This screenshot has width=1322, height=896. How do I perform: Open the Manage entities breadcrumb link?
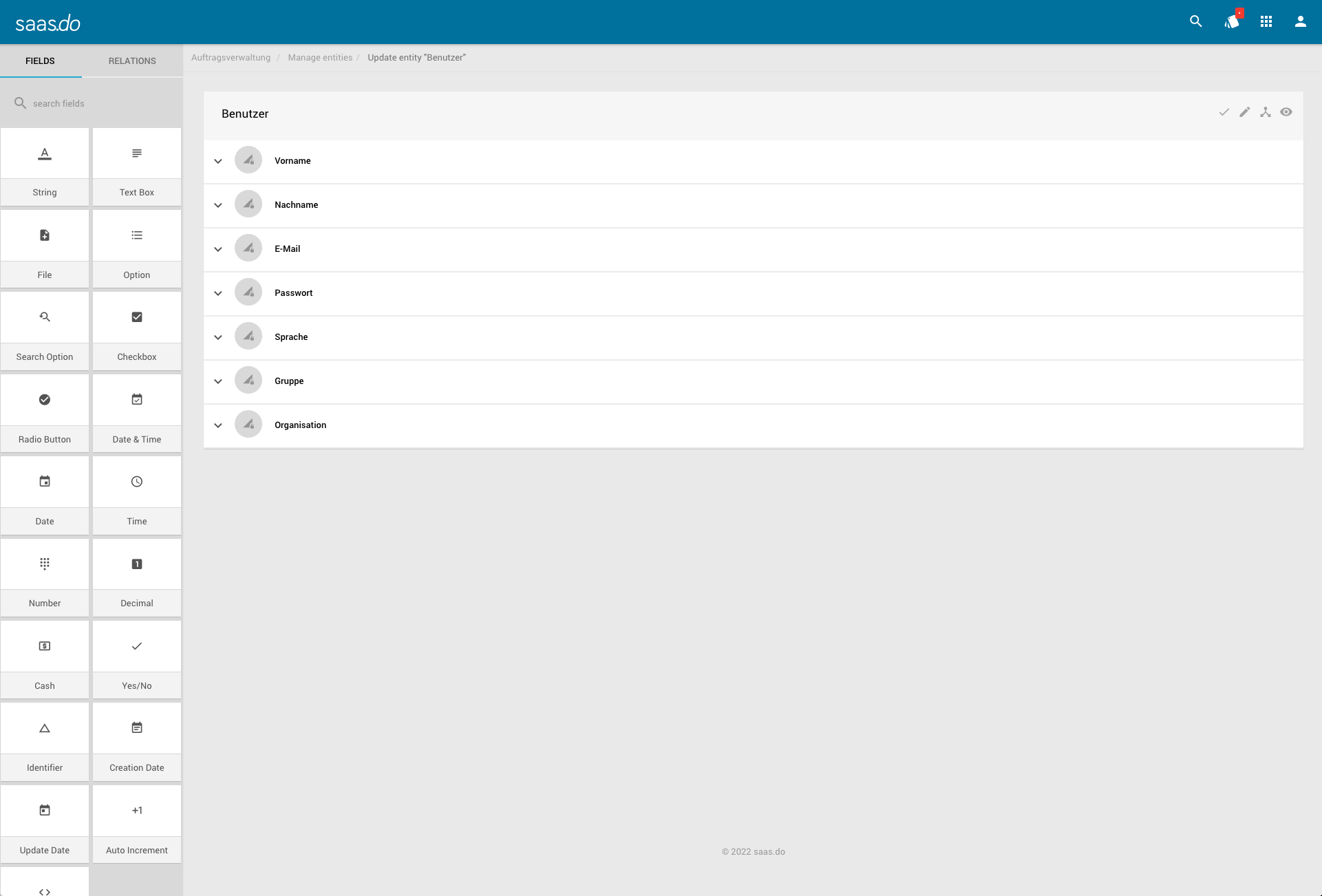pos(320,58)
